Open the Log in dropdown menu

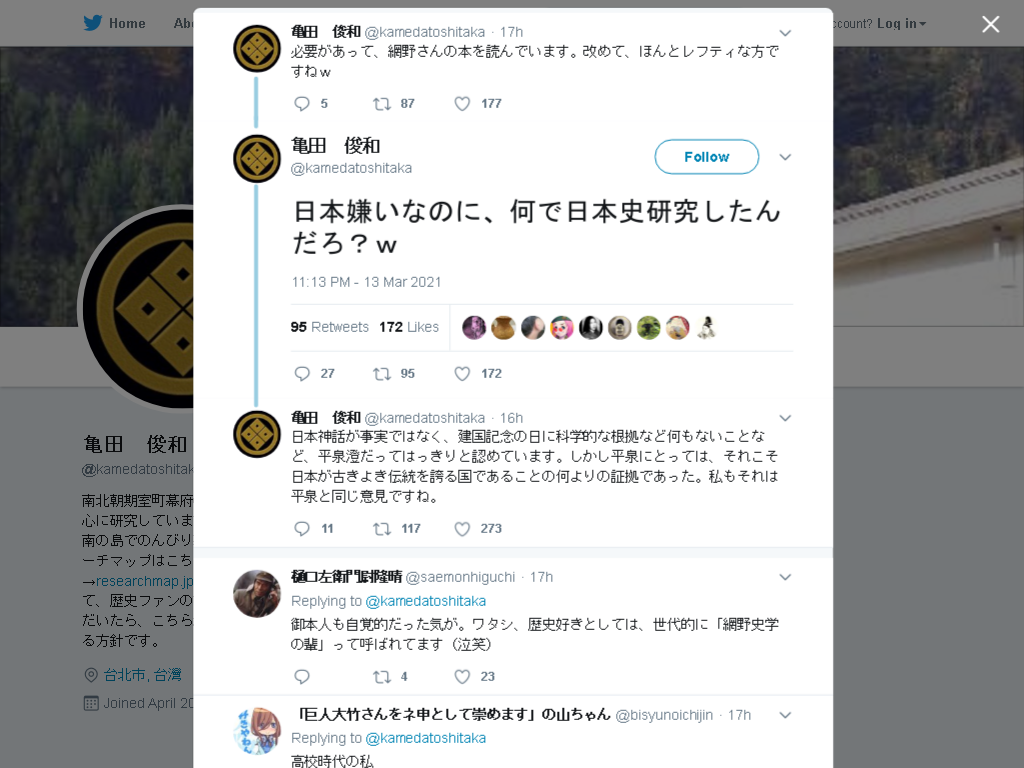click(901, 24)
